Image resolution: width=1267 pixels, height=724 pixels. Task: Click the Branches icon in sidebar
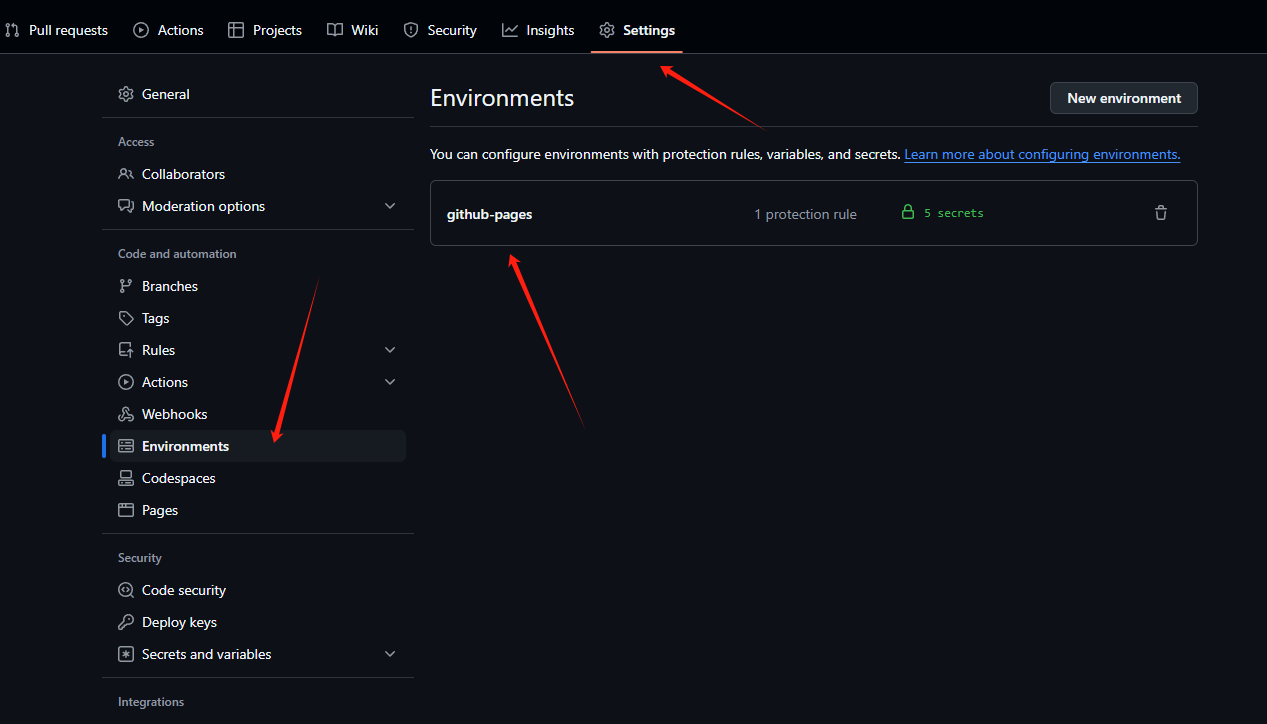tap(126, 286)
